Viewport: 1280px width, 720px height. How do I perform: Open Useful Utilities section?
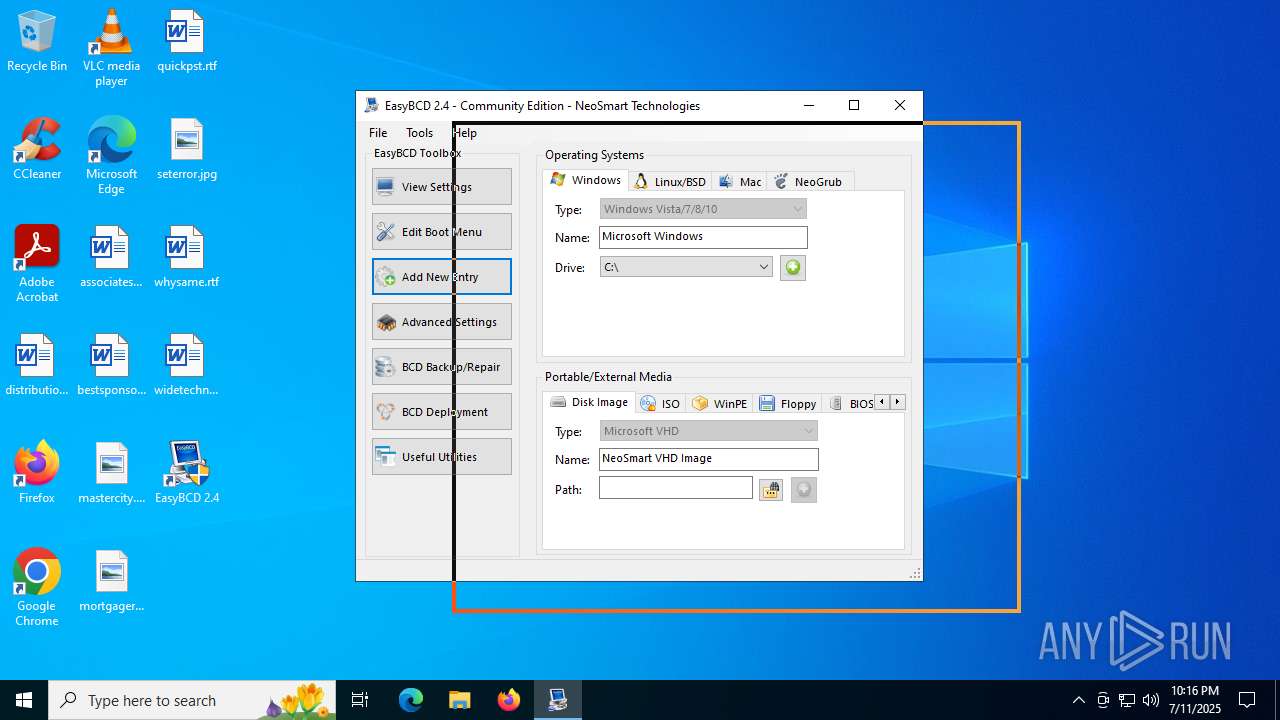coord(441,457)
